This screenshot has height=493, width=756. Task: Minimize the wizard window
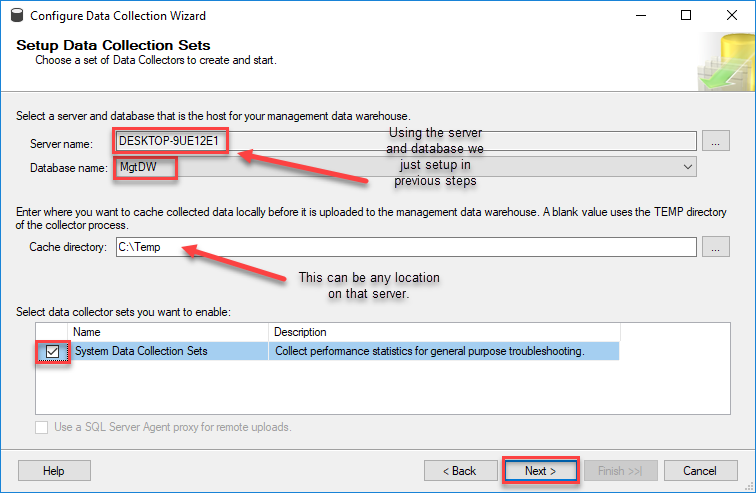coord(641,15)
